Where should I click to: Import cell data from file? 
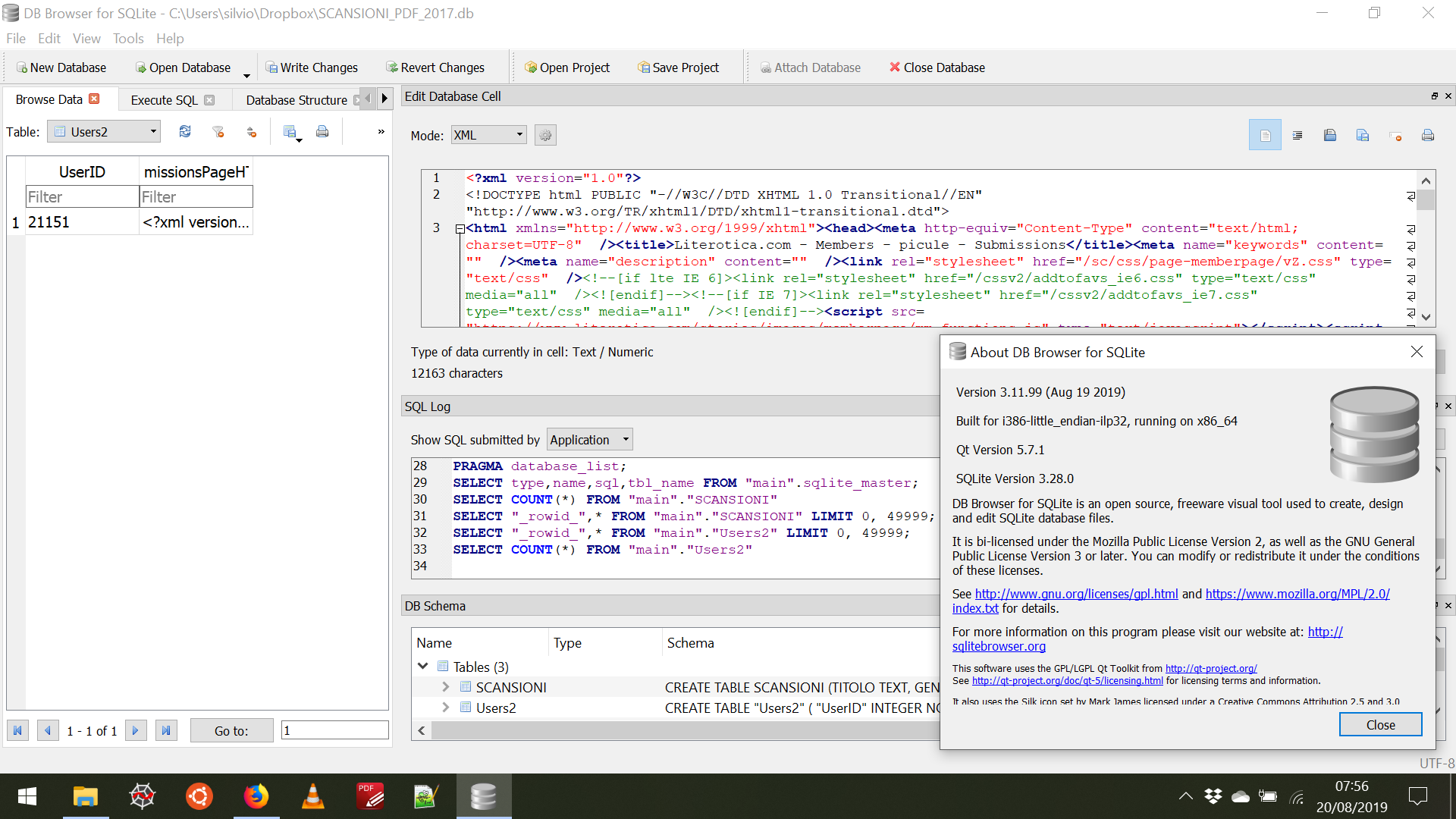[1329, 134]
